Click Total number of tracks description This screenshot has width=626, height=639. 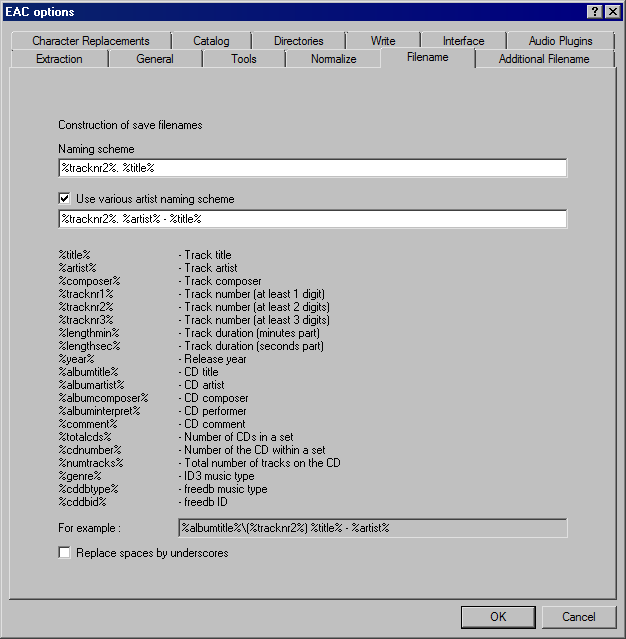point(259,463)
